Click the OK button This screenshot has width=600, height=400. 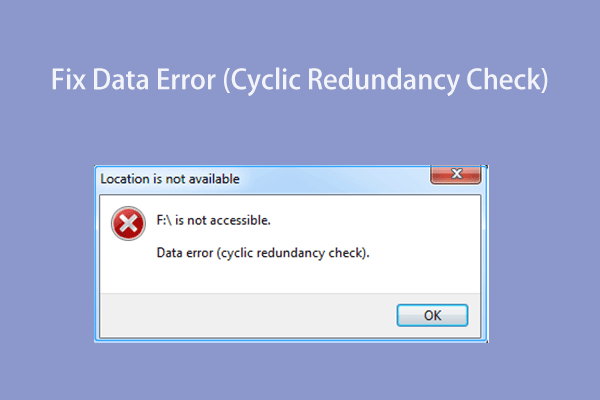coord(432,315)
